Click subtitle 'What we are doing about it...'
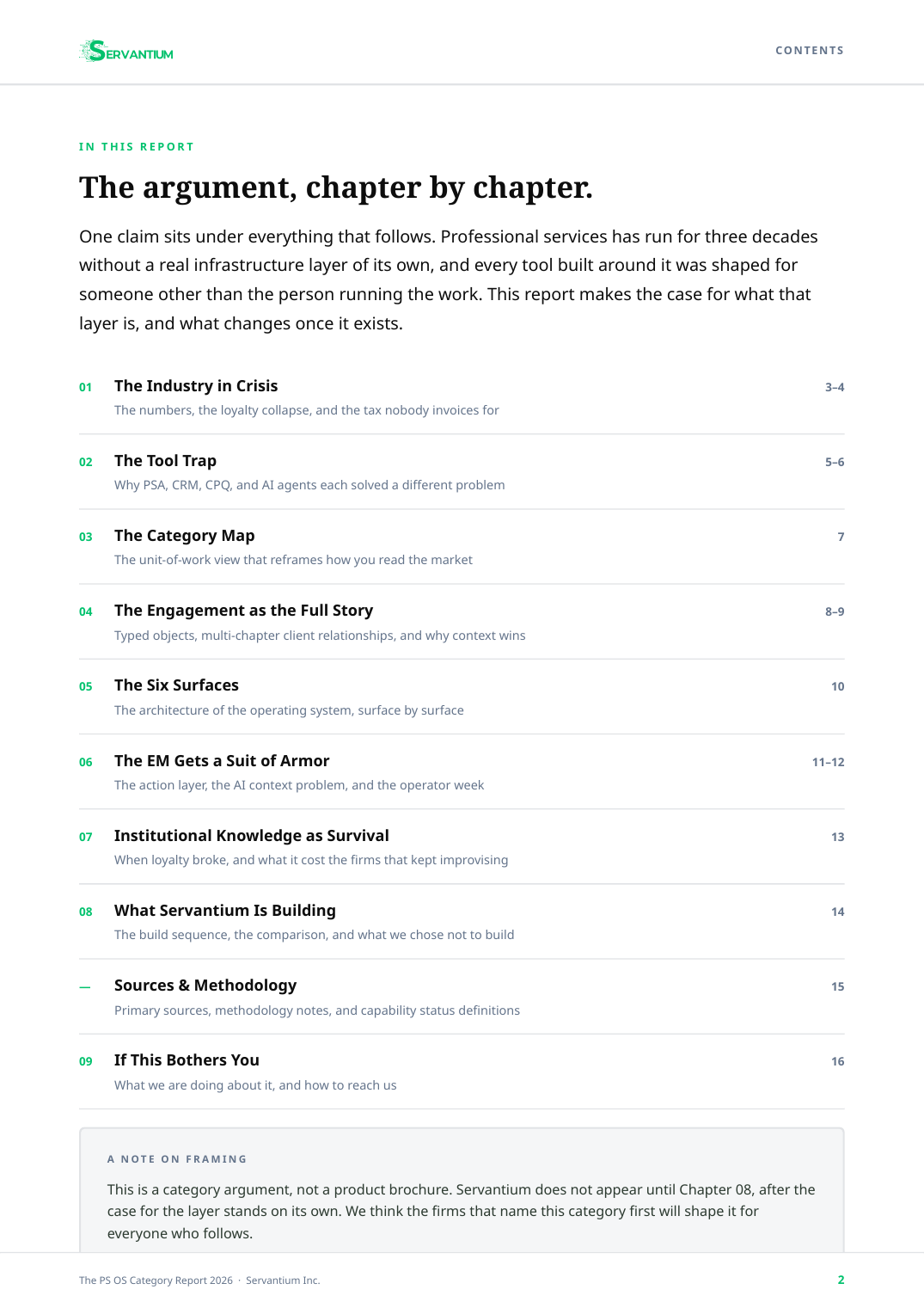Image resolution: width=924 pixels, height=1308 pixels. coord(255,1086)
